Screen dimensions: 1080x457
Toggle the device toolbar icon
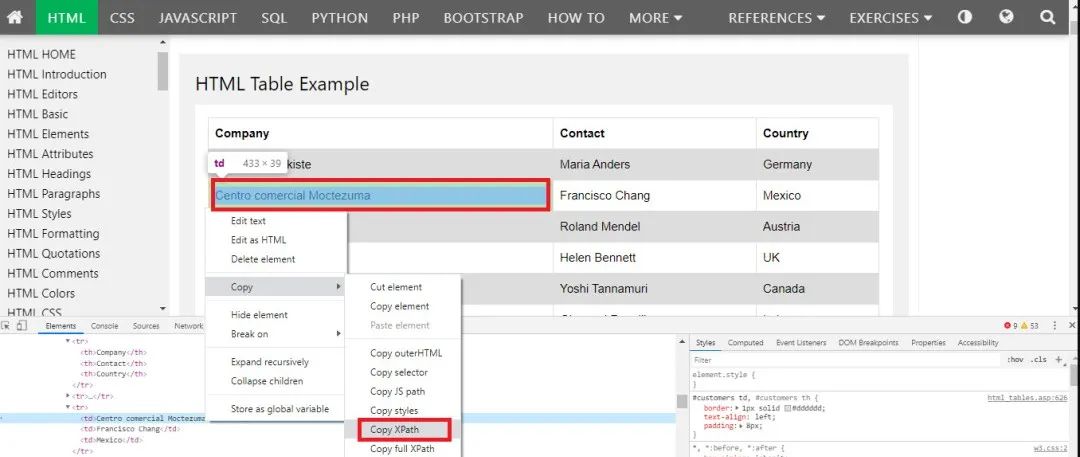22,326
